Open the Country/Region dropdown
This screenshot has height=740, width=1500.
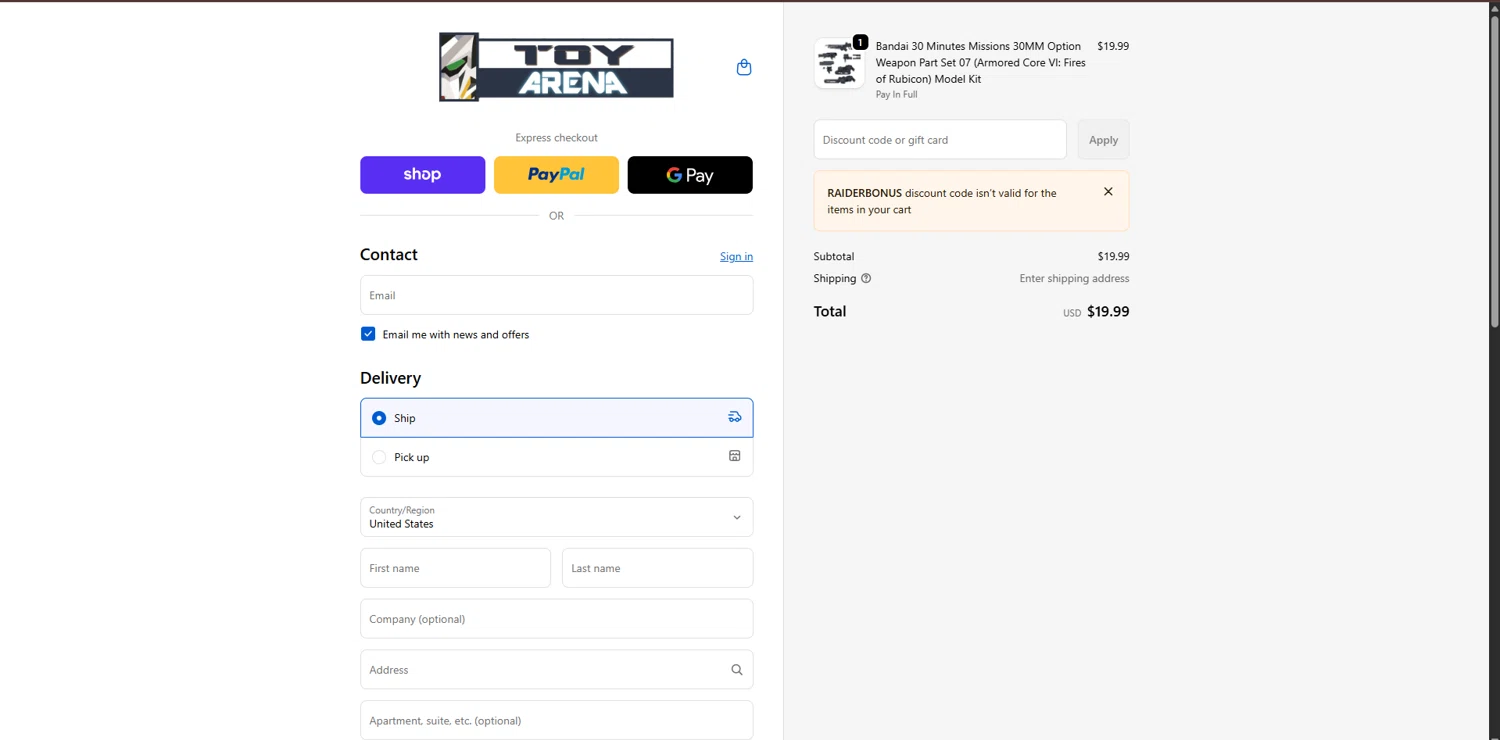(556, 517)
